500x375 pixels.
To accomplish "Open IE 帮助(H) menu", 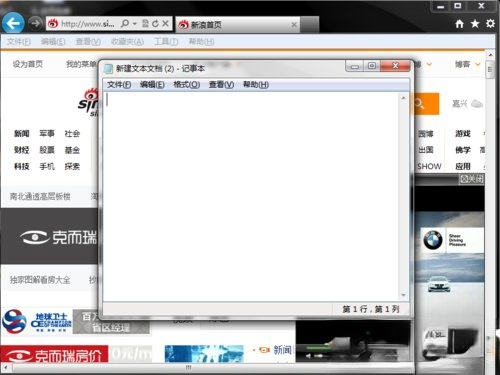I will point(201,42).
